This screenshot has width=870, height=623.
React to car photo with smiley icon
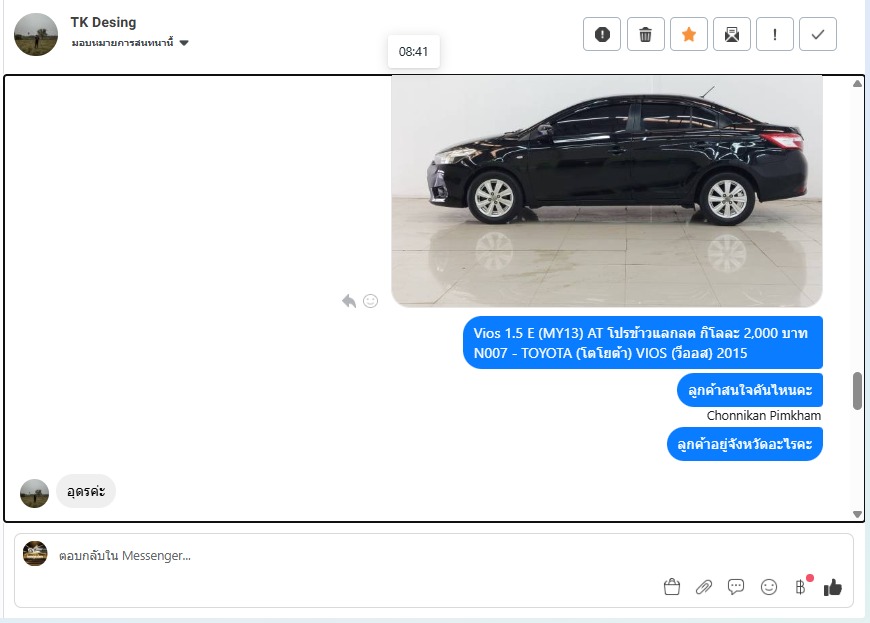coord(370,301)
